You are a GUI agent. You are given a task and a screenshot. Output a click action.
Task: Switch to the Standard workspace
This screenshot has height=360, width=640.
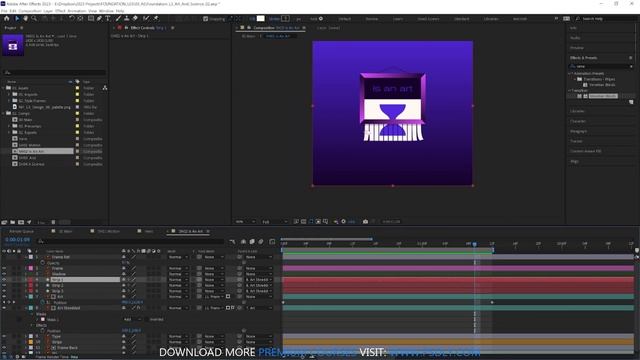coord(462,19)
